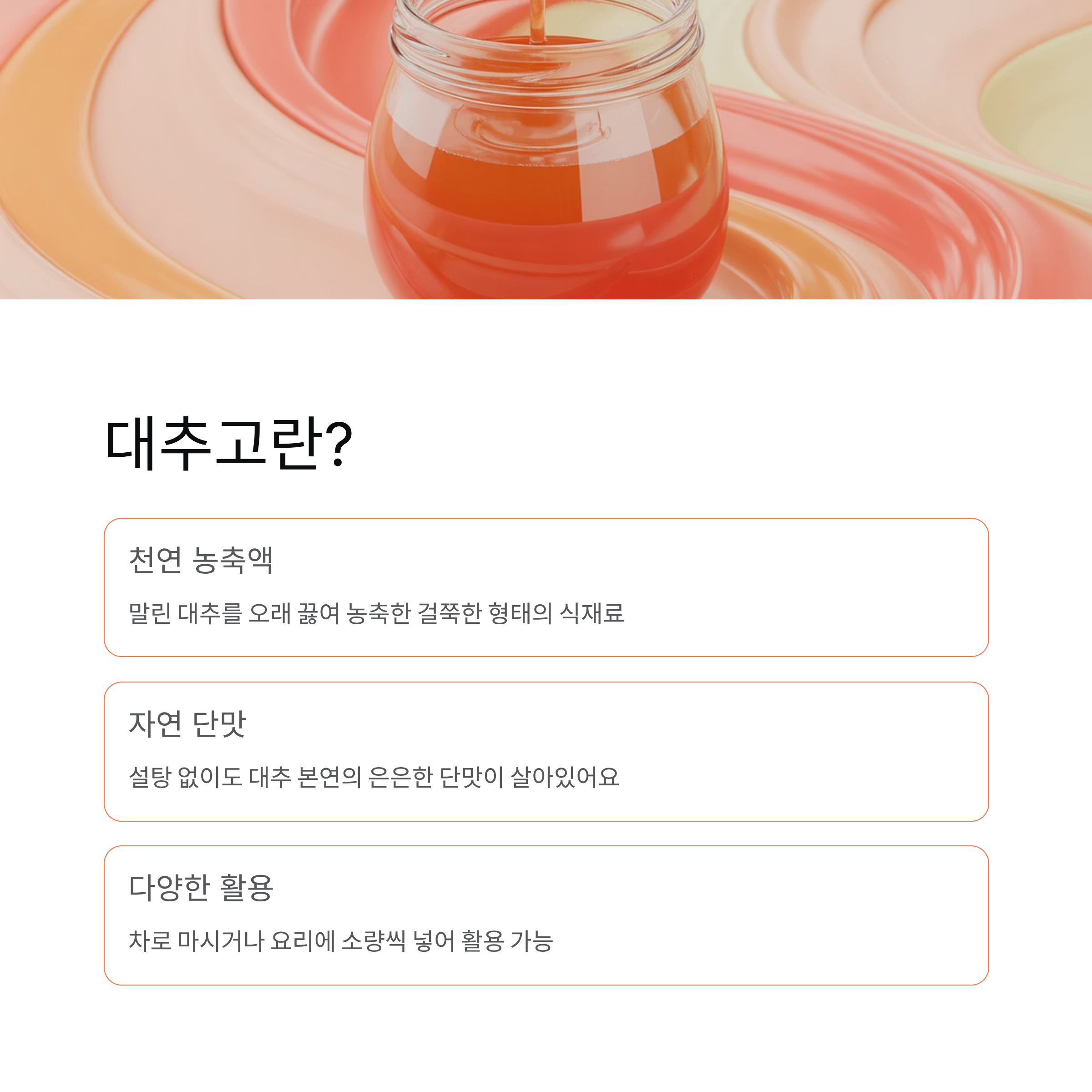1092x1092 pixels.
Task: Click the word "농축액" in first title
Action: tap(233, 560)
